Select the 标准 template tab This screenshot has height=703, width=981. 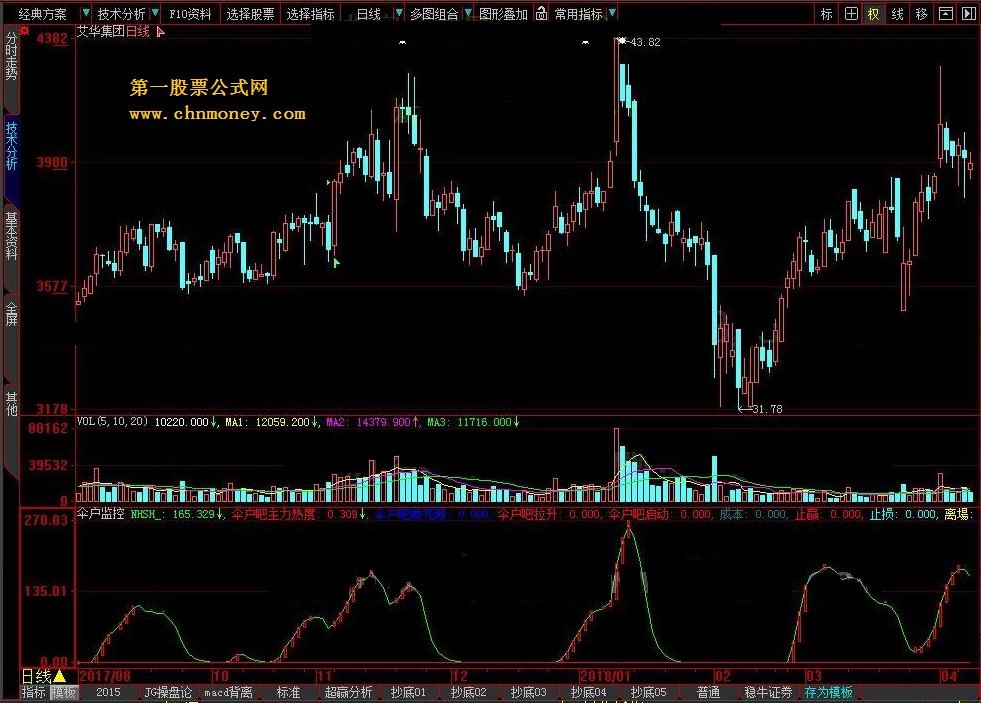click(x=288, y=692)
